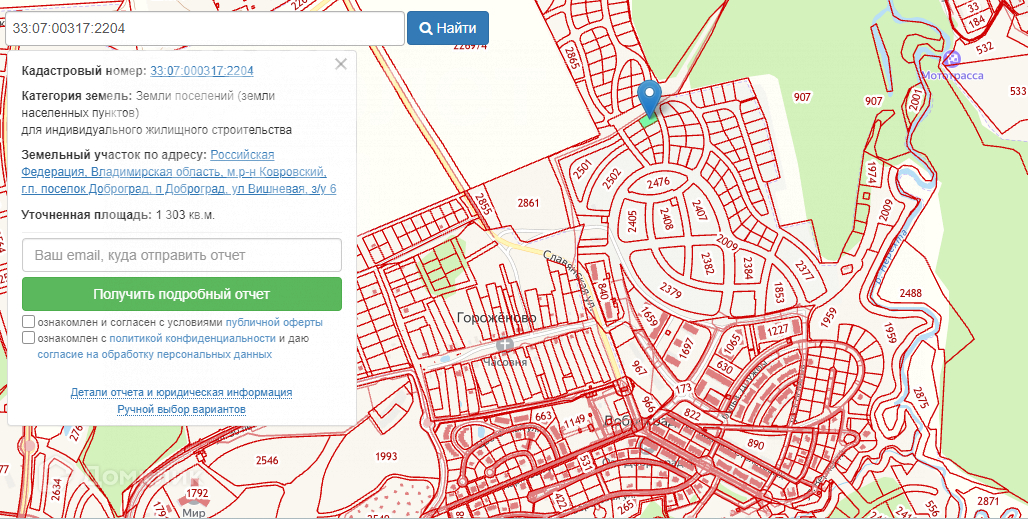Click the Мототрасса map icon

pyautogui.click(x=951, y=59)
